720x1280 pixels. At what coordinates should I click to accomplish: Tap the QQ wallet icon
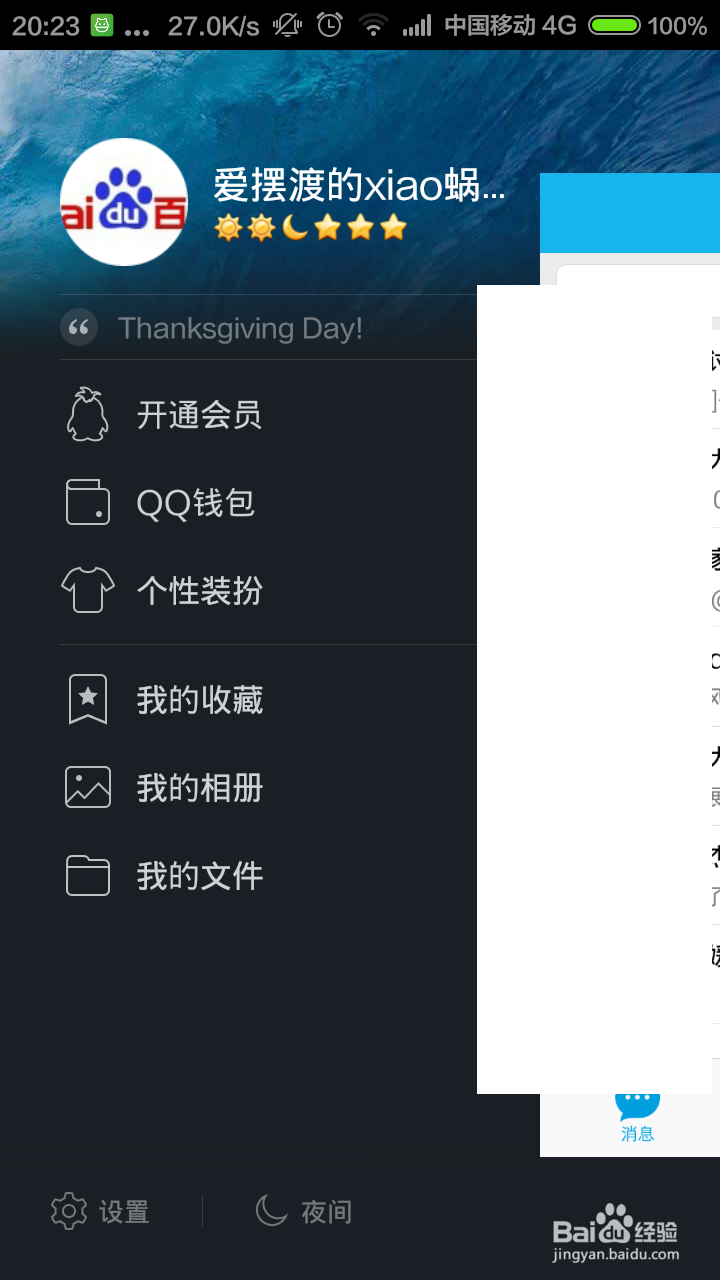(88, 502)
